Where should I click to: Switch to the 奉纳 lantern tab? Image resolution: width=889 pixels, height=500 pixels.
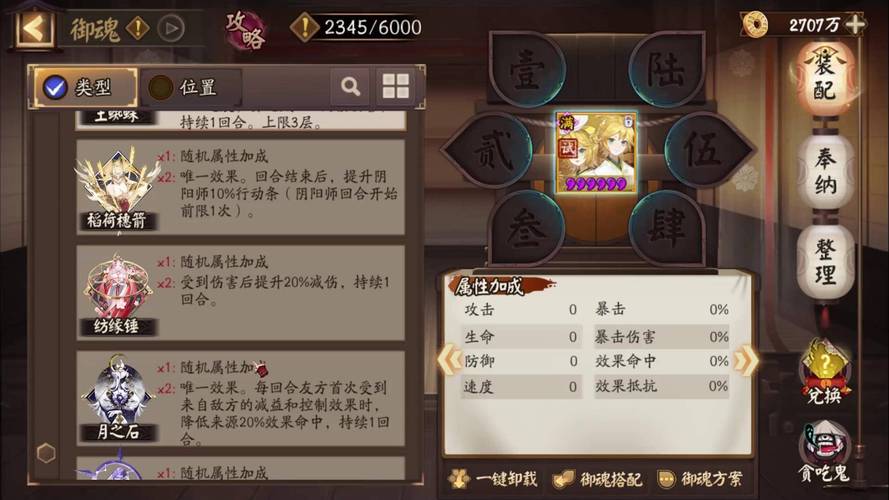point(825,169)
